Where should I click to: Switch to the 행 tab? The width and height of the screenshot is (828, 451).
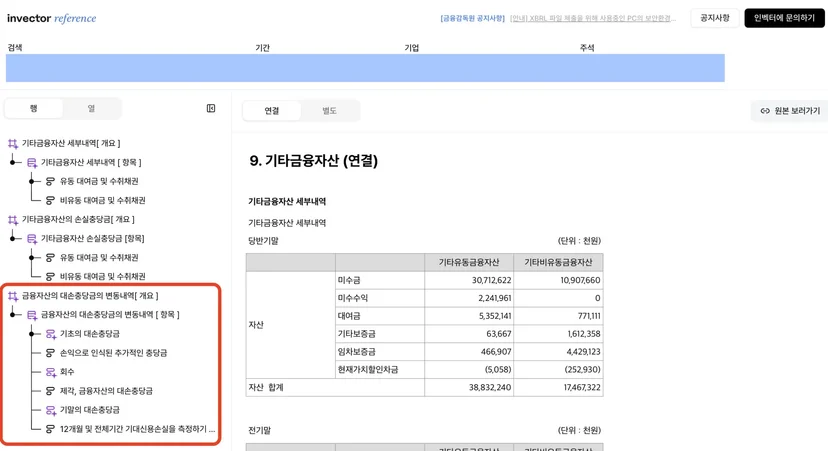coord(34,108)
